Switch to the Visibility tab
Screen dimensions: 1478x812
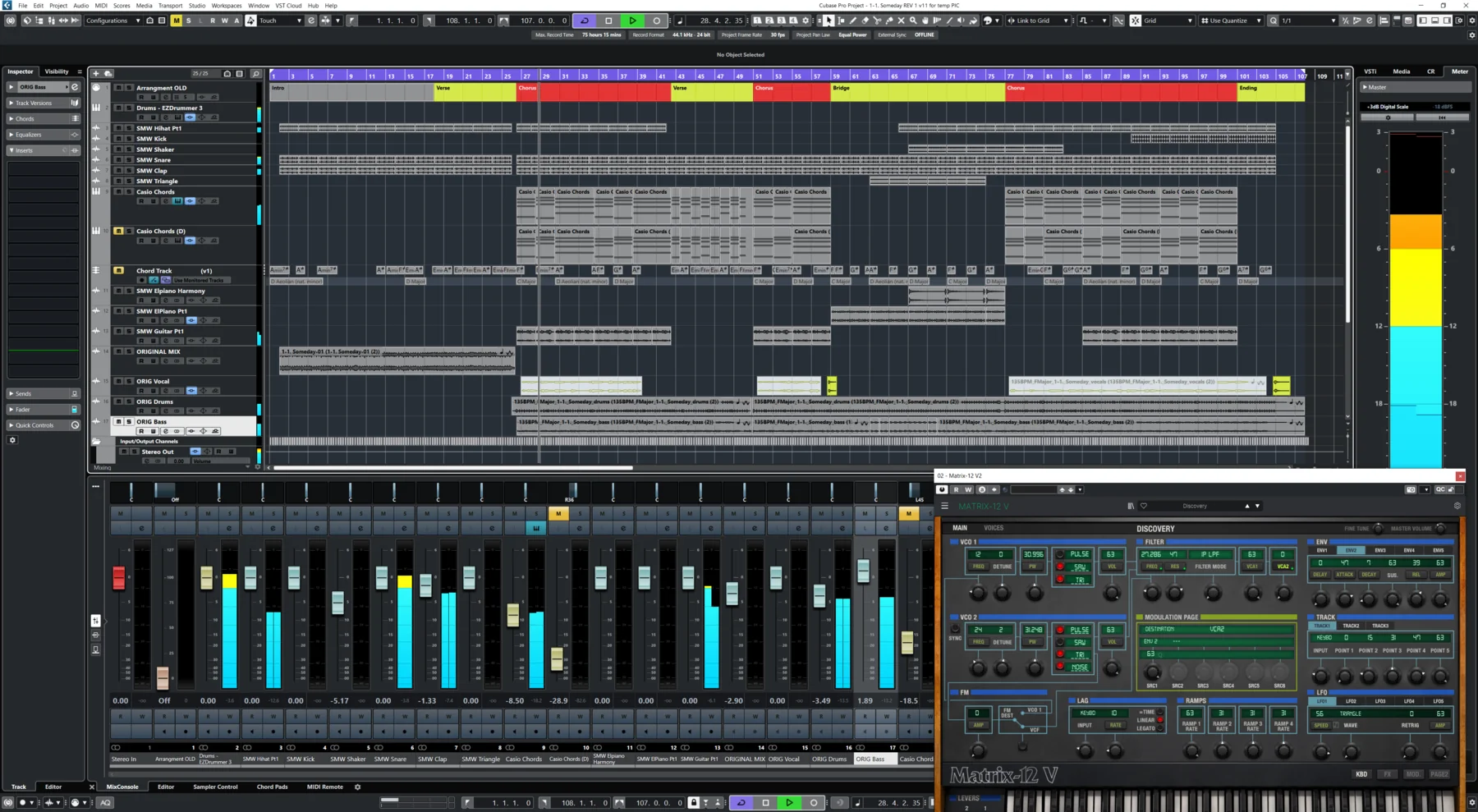57,71
